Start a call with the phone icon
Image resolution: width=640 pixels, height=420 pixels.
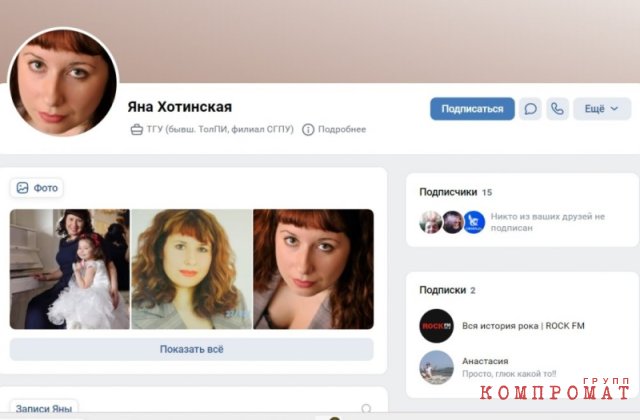tap(558, 109)
